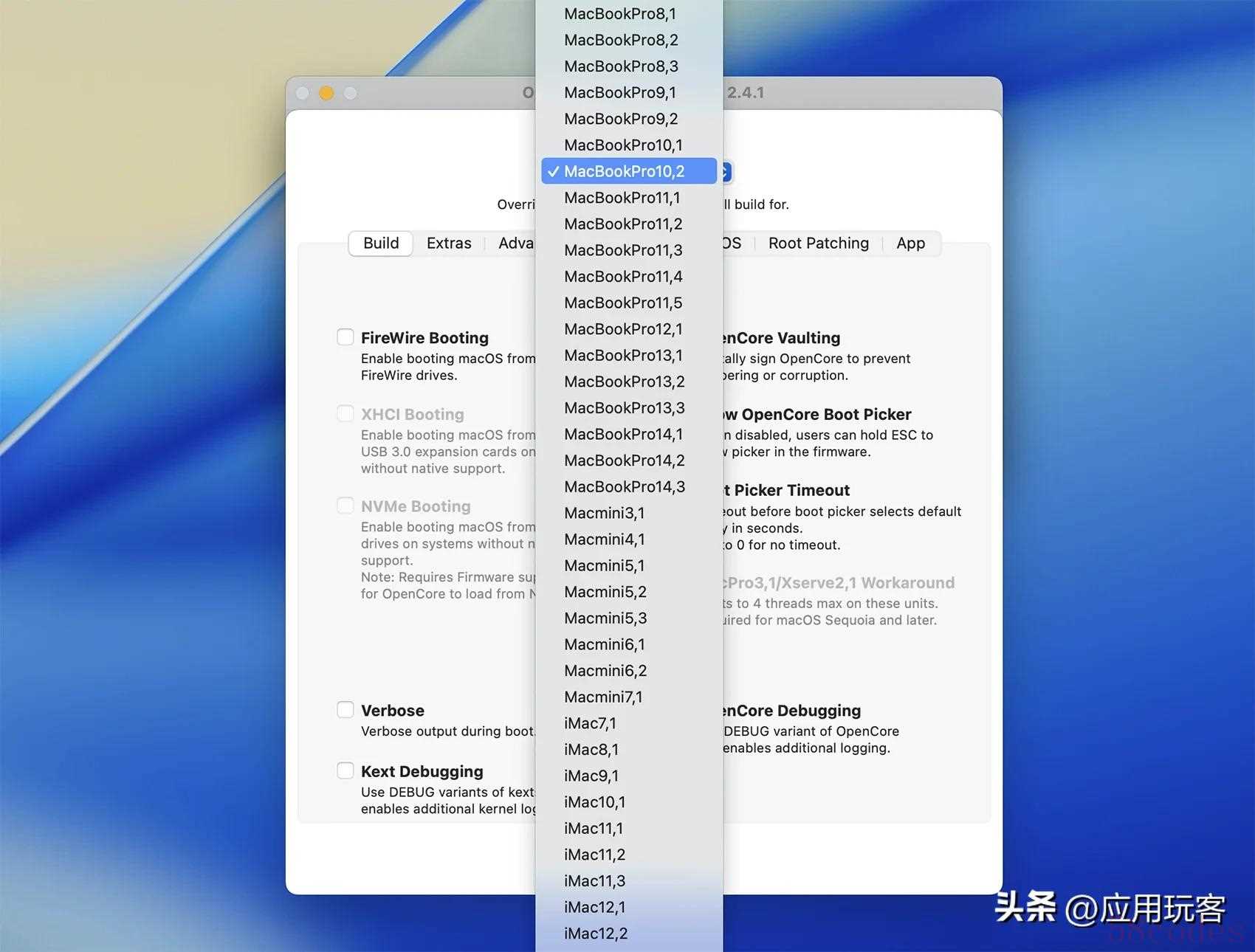Choose Macmini6,2 from the dropdown
Screen dimensions: 1255x952
click(x=629, y=671)
